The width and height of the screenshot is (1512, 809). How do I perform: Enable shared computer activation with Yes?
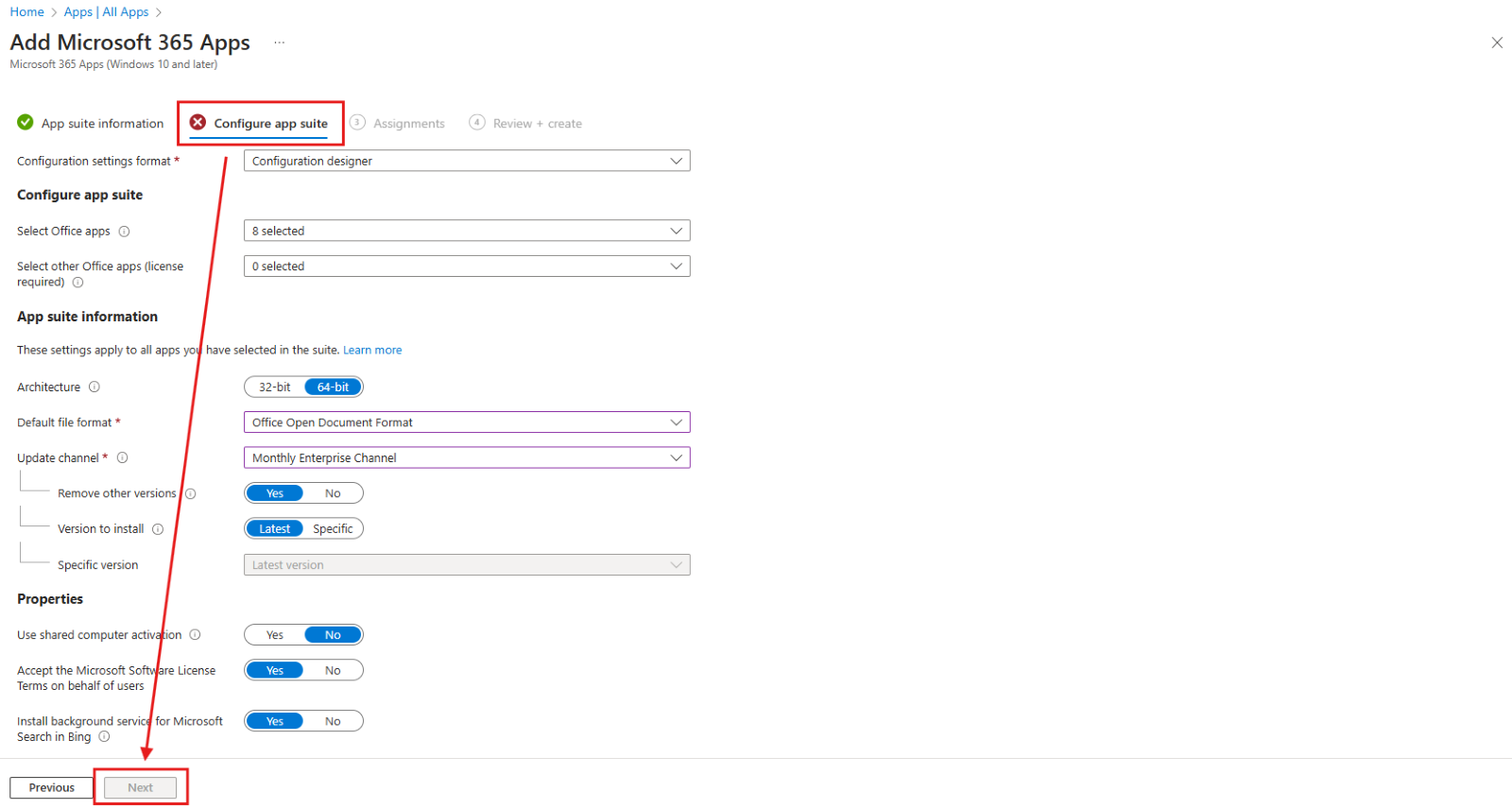(x=275, y=635)
